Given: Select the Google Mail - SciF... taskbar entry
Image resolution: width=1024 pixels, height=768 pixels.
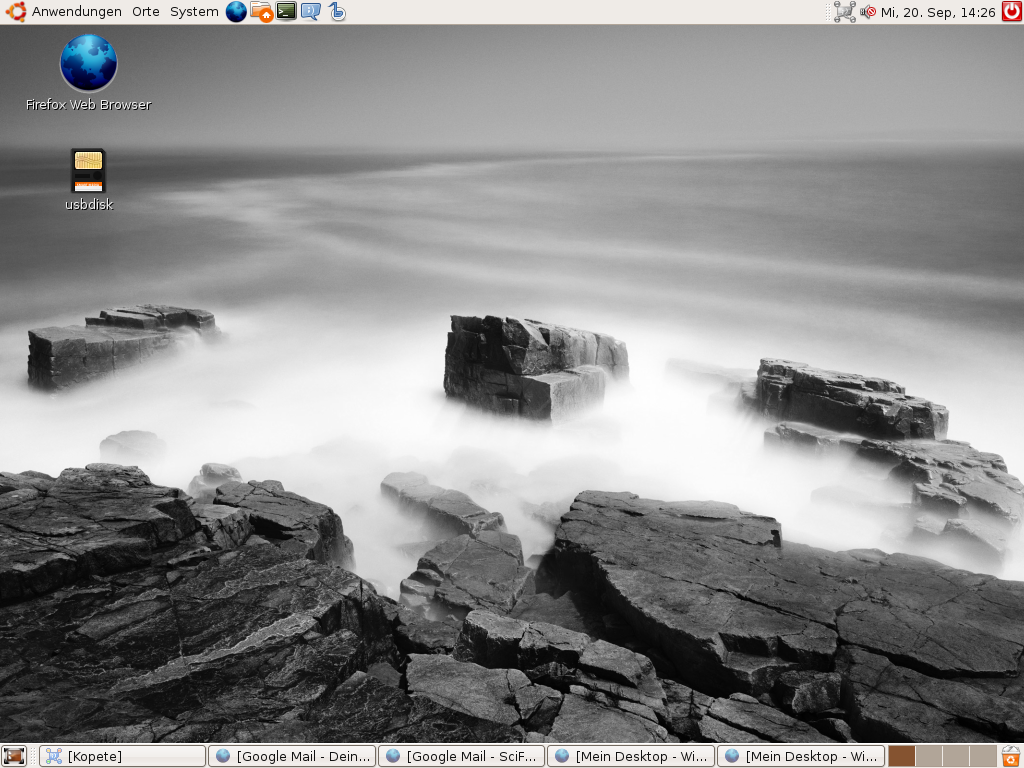Looking at the screenshot, I should (x=462, y=756).
